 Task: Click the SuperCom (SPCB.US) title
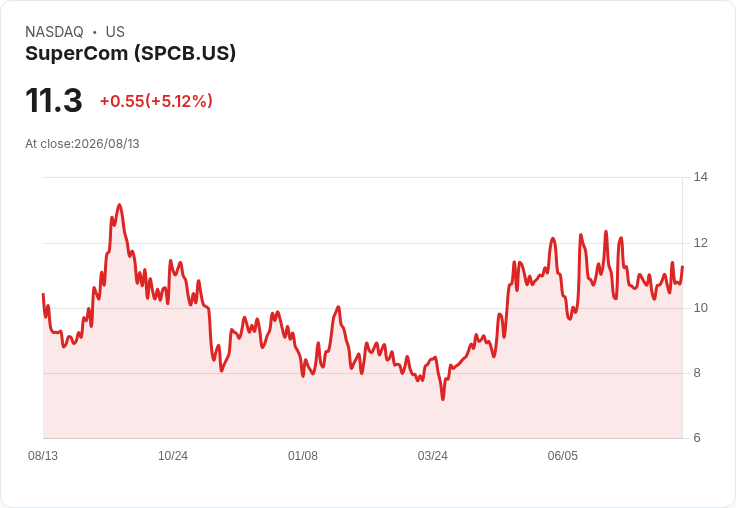pyautogui.click(x=130, y=53)
